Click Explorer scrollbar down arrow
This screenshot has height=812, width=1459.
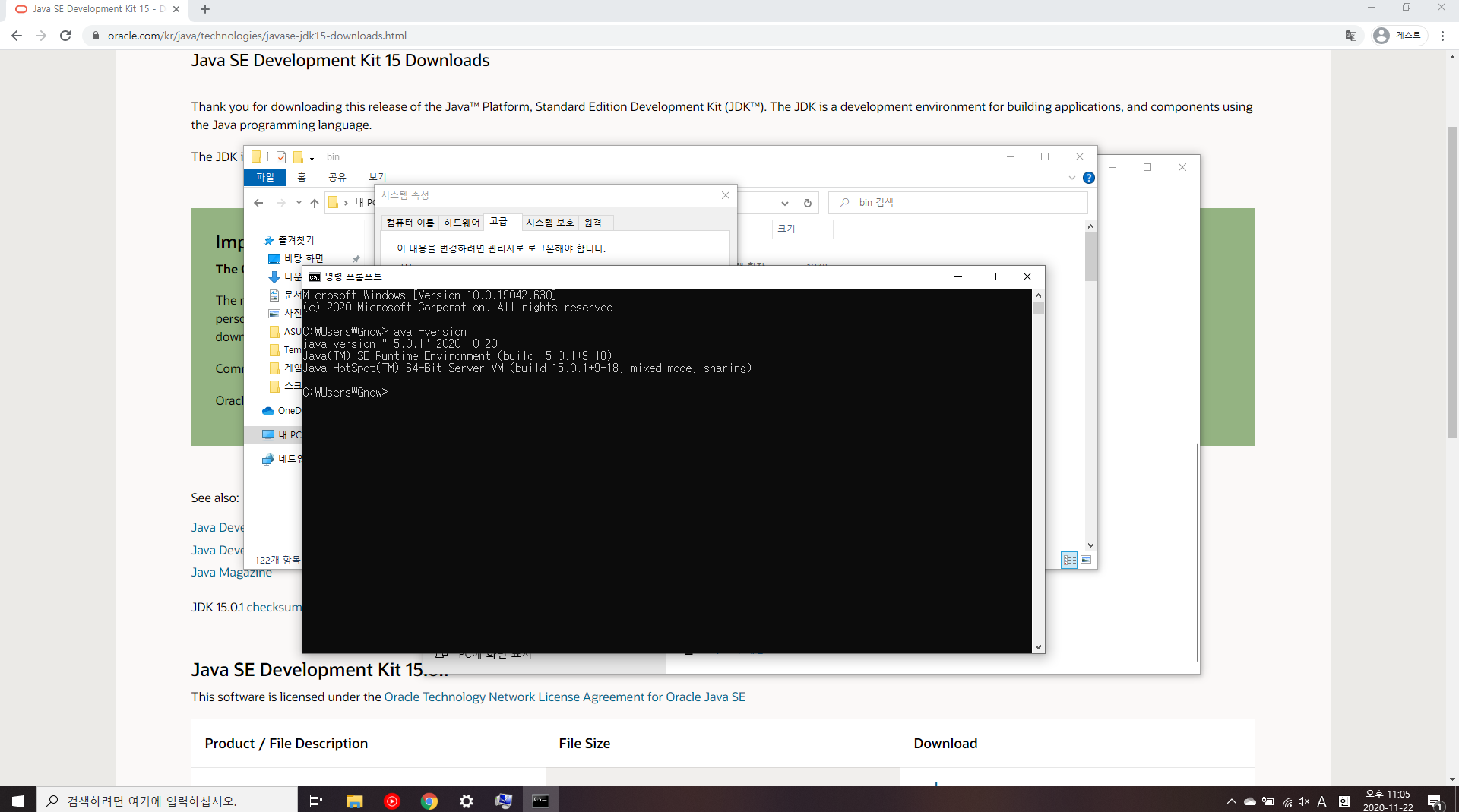(1090, 545)
